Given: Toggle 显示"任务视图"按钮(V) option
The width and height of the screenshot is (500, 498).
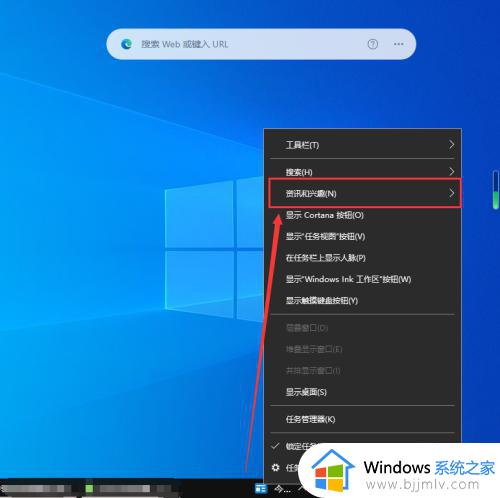Looking at the screenshot, I should pos(362,236).
